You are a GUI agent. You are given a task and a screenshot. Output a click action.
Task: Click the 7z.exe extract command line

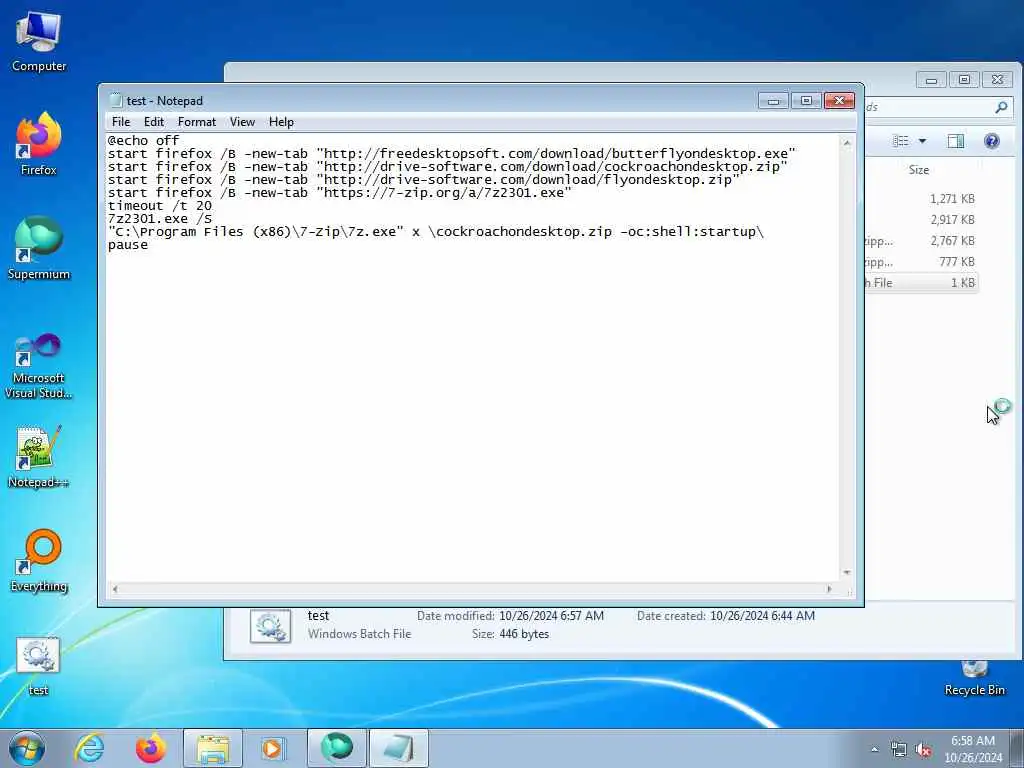436,232
